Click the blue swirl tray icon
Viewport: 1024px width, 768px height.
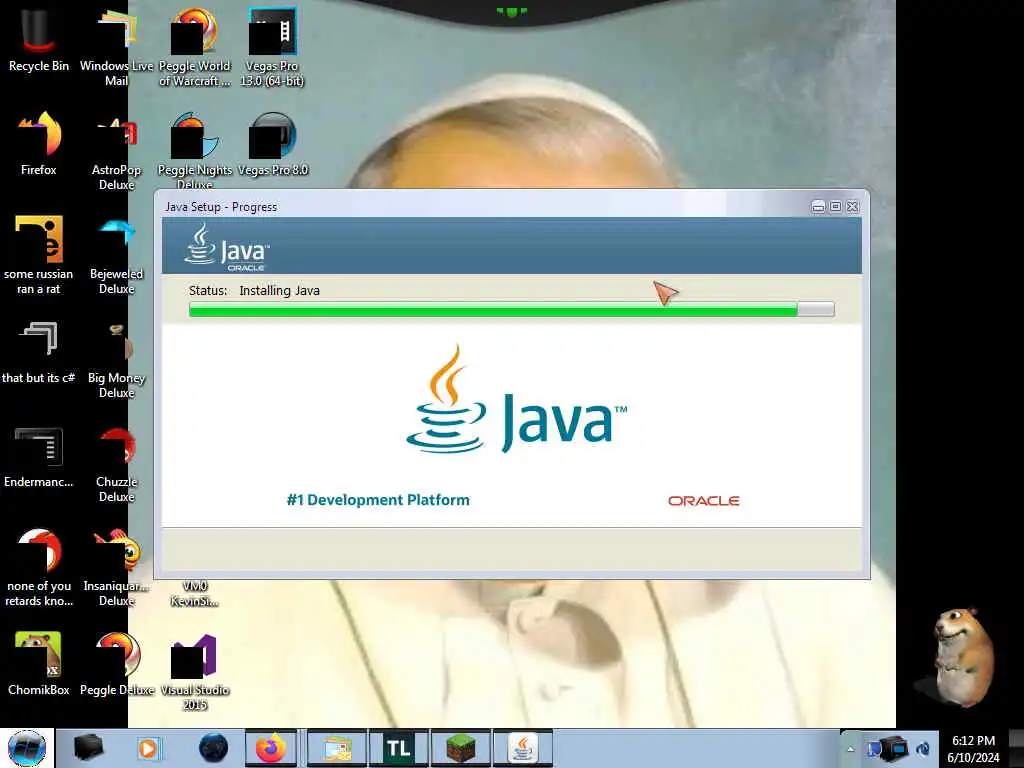pyautogui.click(x=923, y=749)
